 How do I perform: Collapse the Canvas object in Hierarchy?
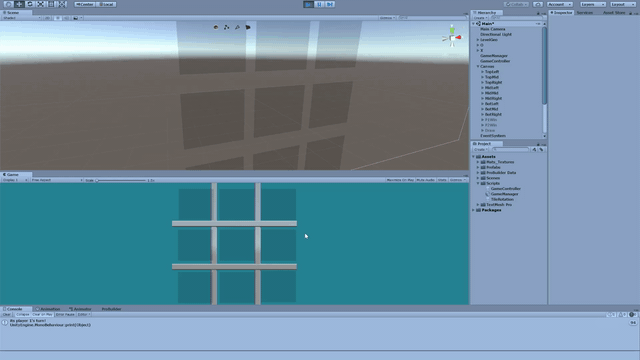click(478, 67)
